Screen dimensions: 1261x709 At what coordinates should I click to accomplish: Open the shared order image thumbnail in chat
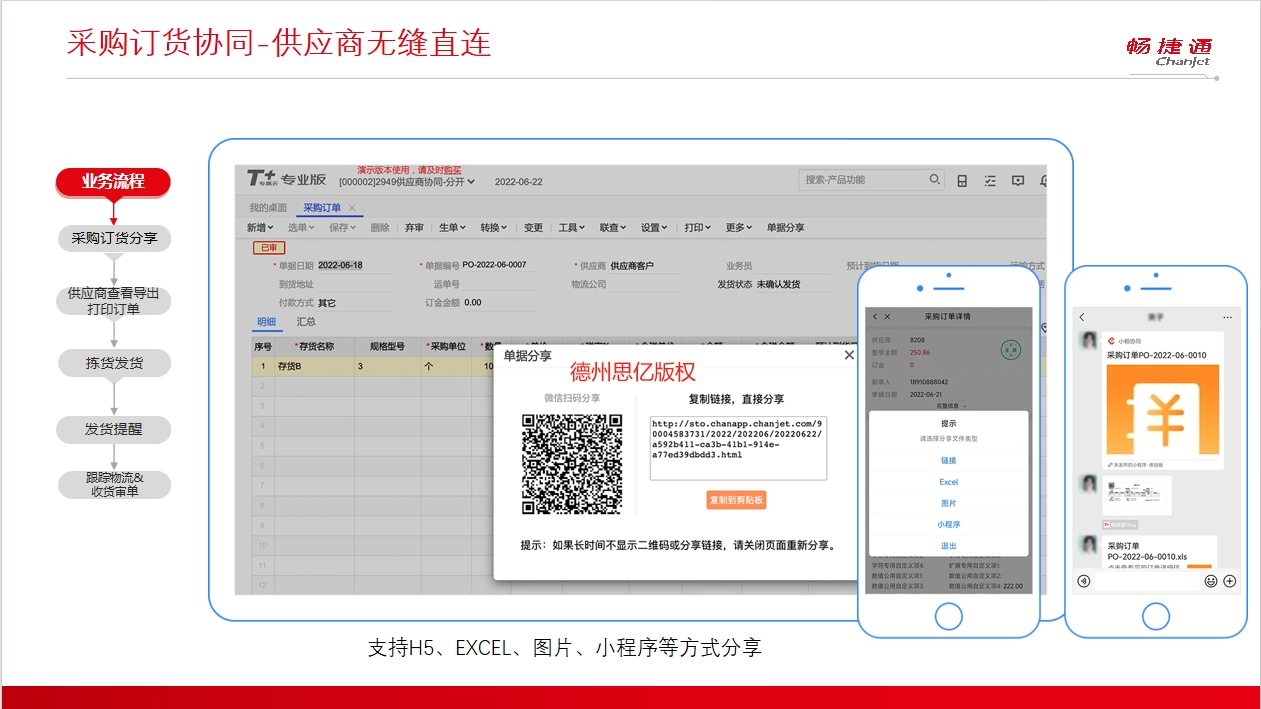(x=1136, y=496)
